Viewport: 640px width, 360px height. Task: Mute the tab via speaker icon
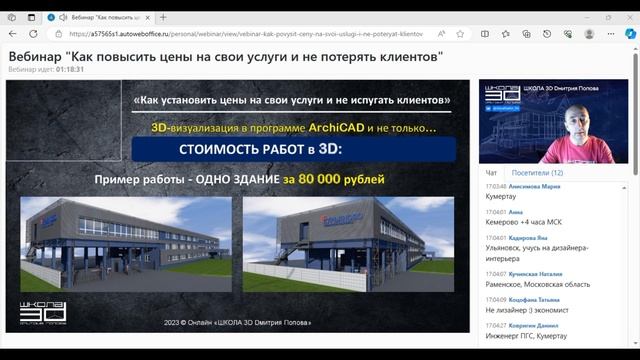(63, 18)
